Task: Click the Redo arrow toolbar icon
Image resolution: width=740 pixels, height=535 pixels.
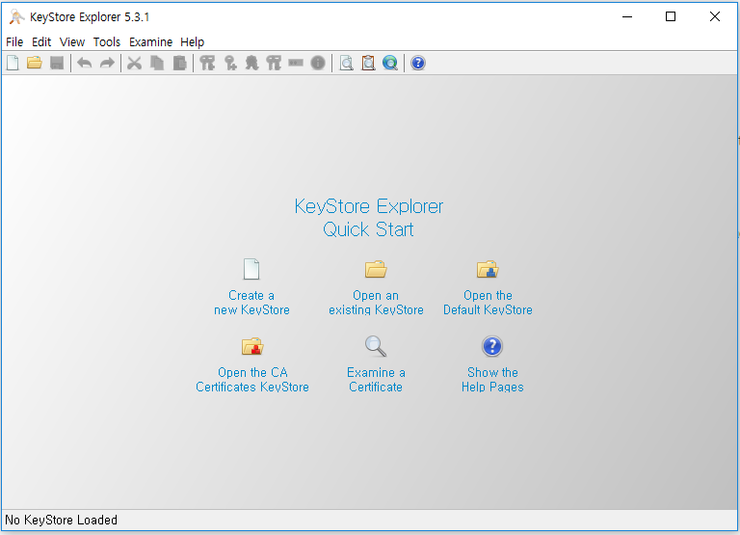Action: [x=107, y=63]
